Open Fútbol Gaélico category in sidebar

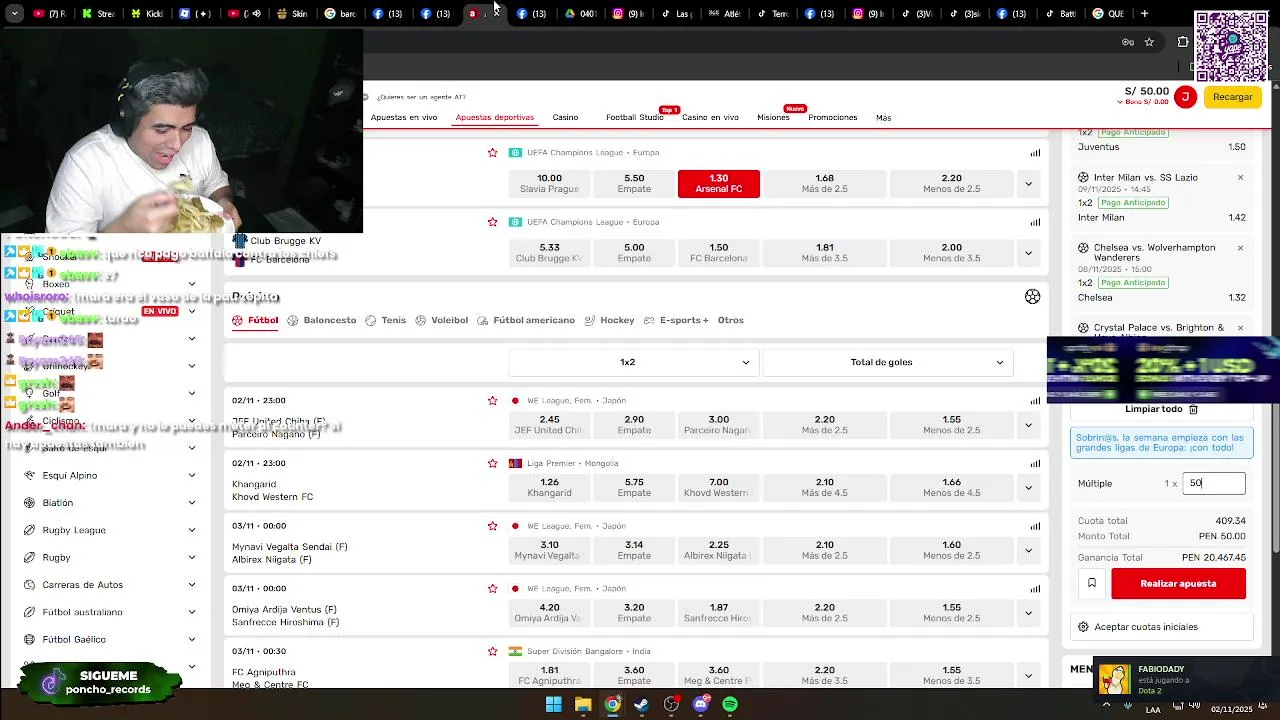(x=74, y=639)
